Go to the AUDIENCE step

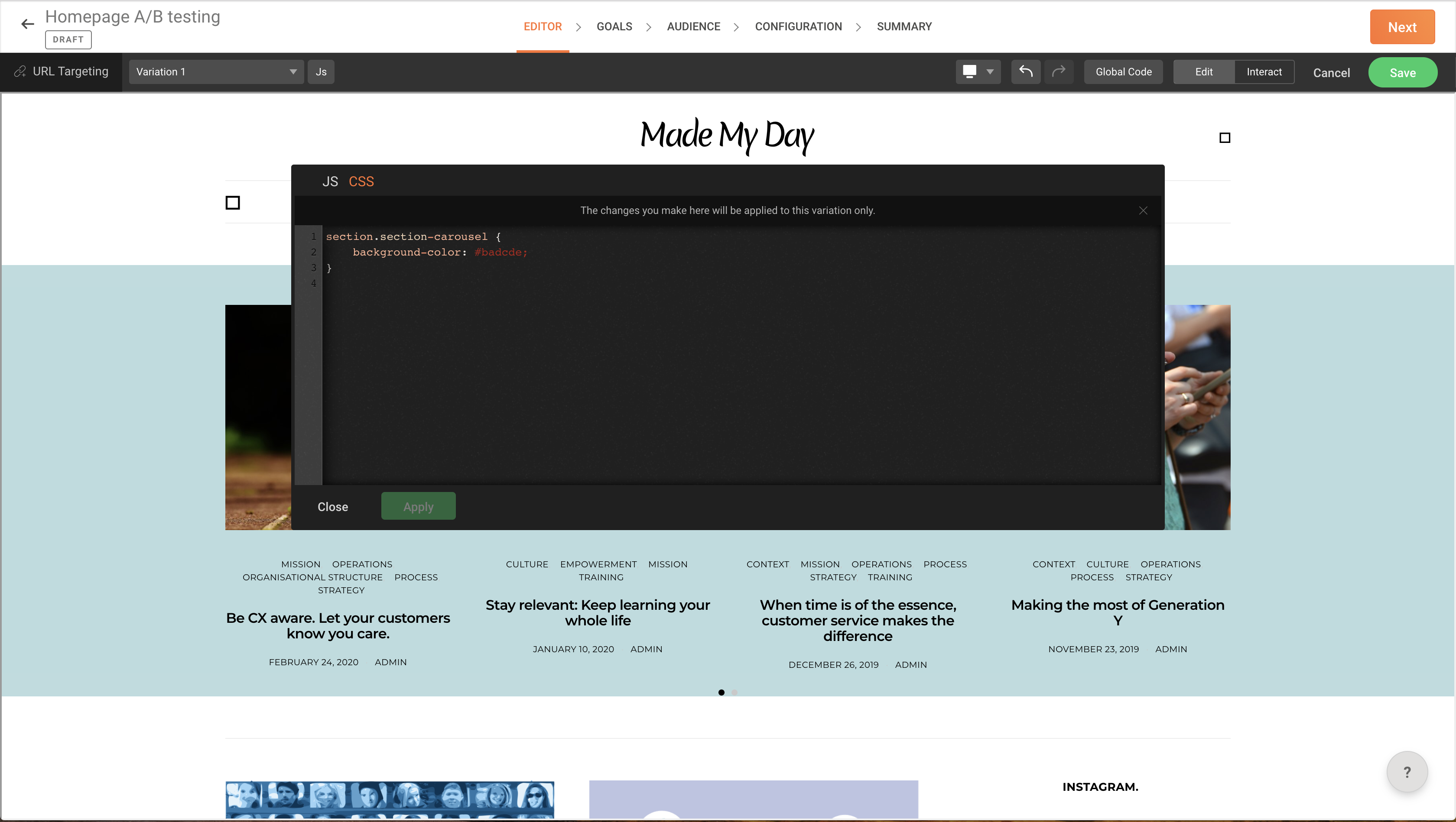tap(693, 26)
